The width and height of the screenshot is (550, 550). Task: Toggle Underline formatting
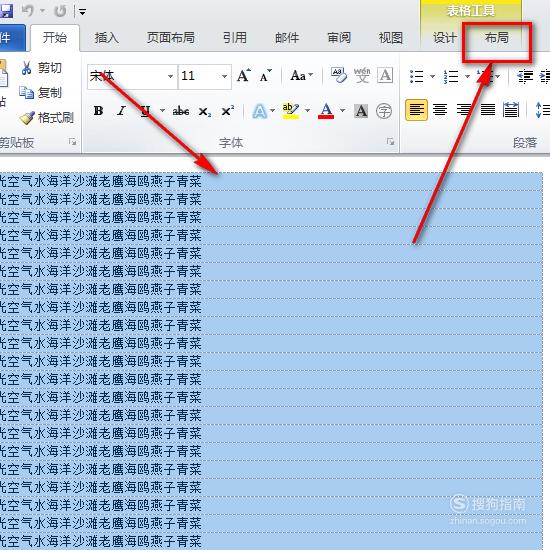(x=145, y=111)
